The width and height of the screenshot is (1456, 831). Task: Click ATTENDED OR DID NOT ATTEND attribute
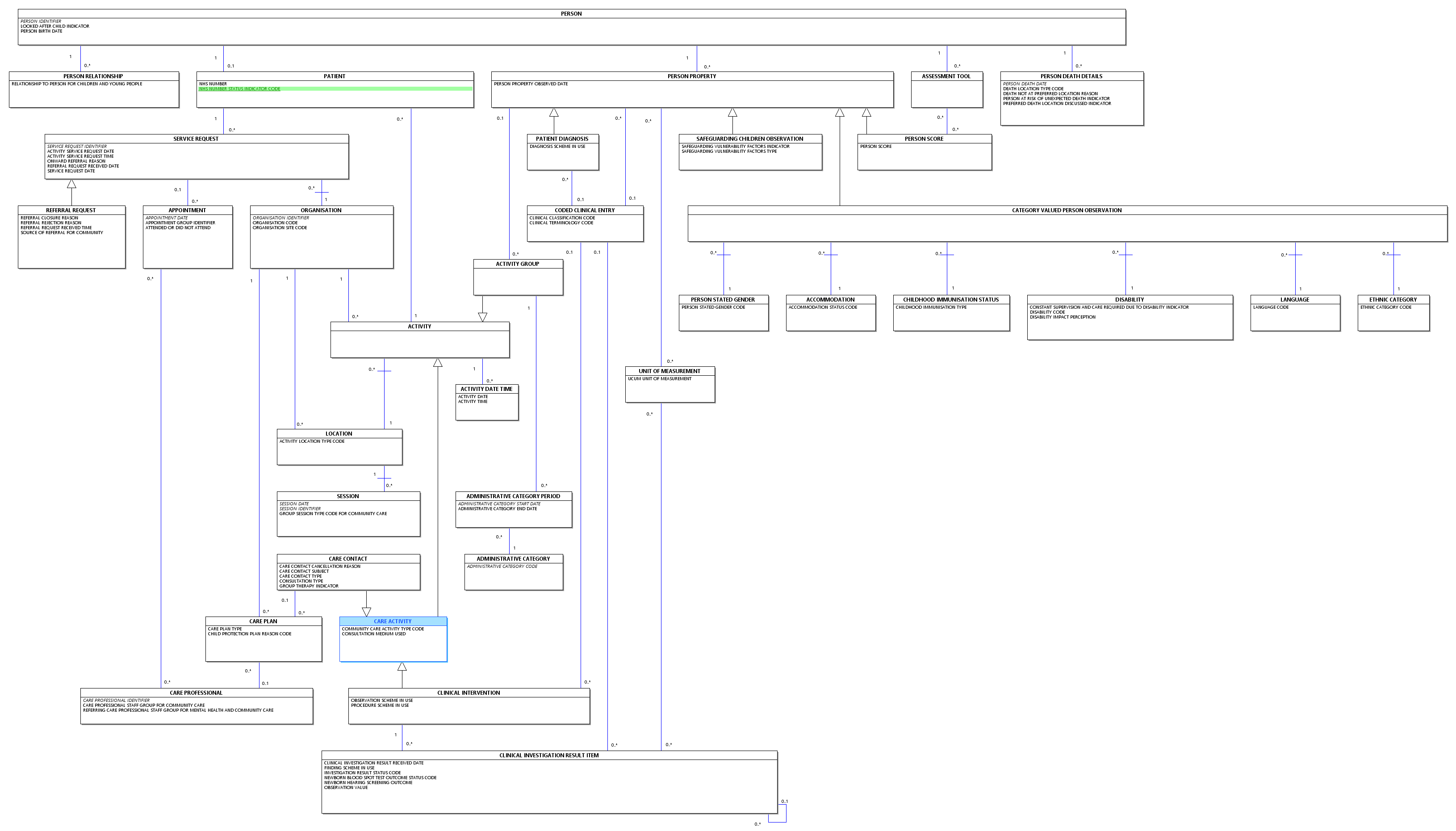pyautogui.click(x=178, y=228)
